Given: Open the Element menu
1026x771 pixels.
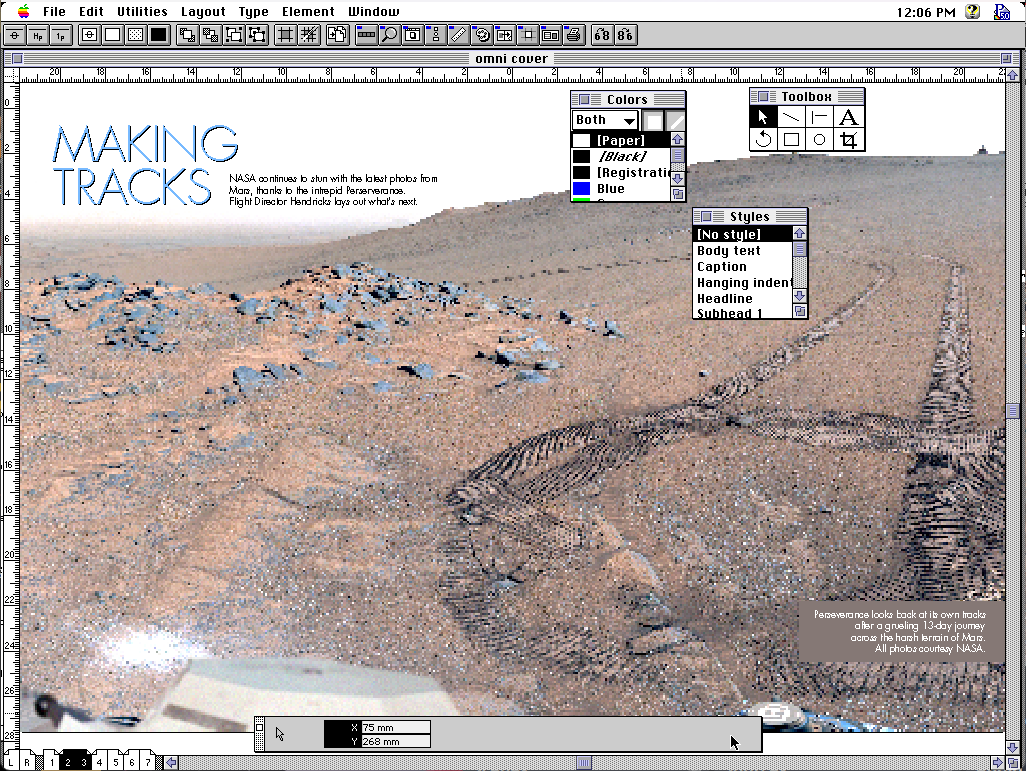Looking at the screenshot, I should (308, 11).
